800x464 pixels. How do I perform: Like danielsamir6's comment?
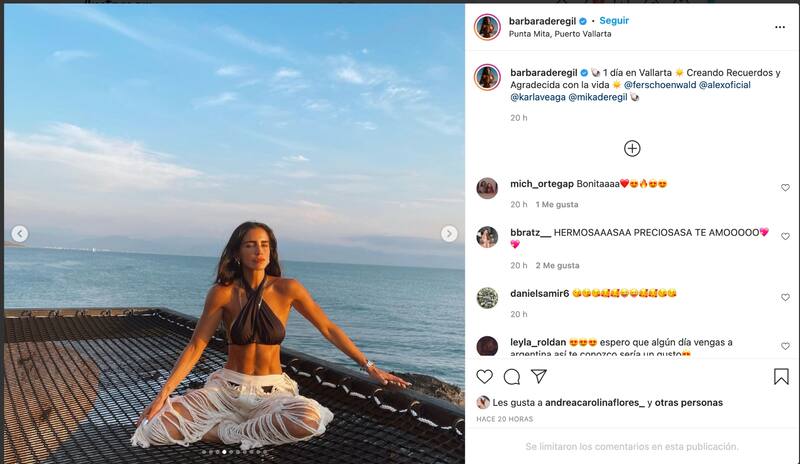(x=785, y=298)
